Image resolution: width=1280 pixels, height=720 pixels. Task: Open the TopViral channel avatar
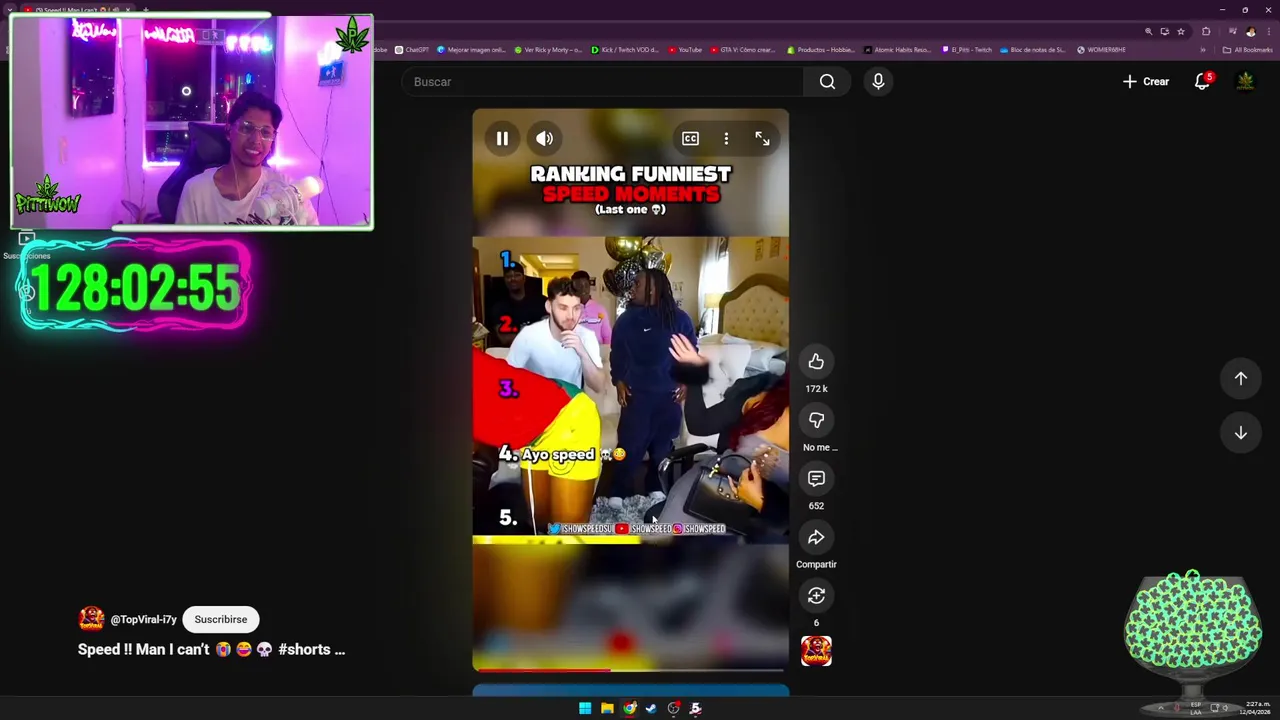click(91, 619)
